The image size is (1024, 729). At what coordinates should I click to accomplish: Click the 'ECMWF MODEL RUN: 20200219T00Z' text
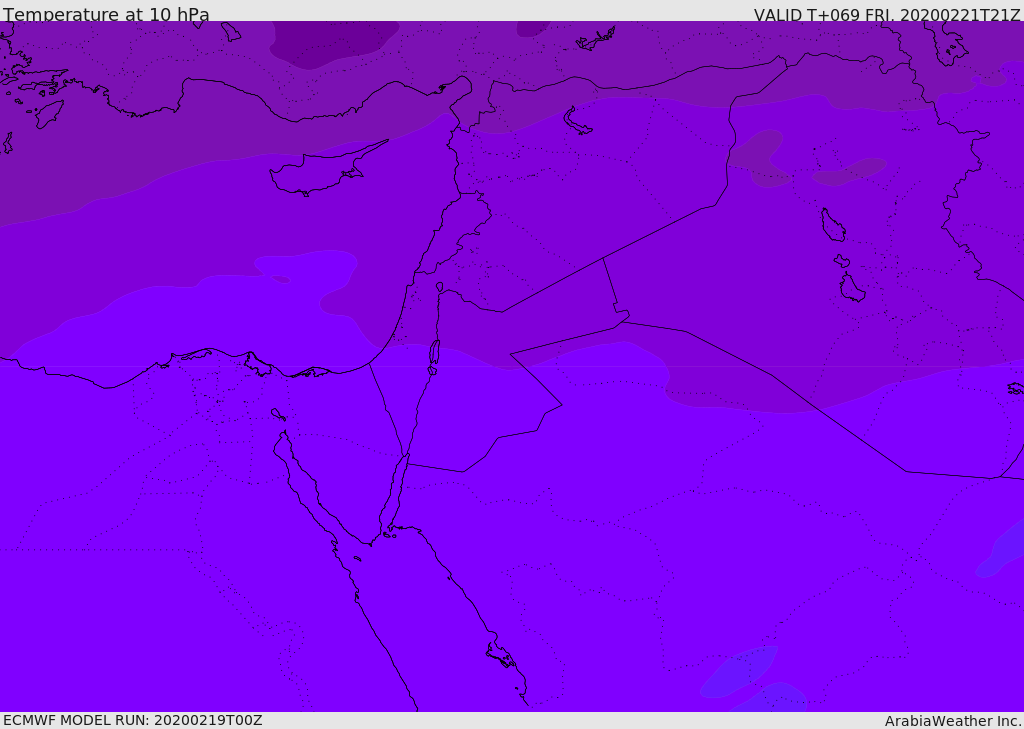[x=133, y=720]
